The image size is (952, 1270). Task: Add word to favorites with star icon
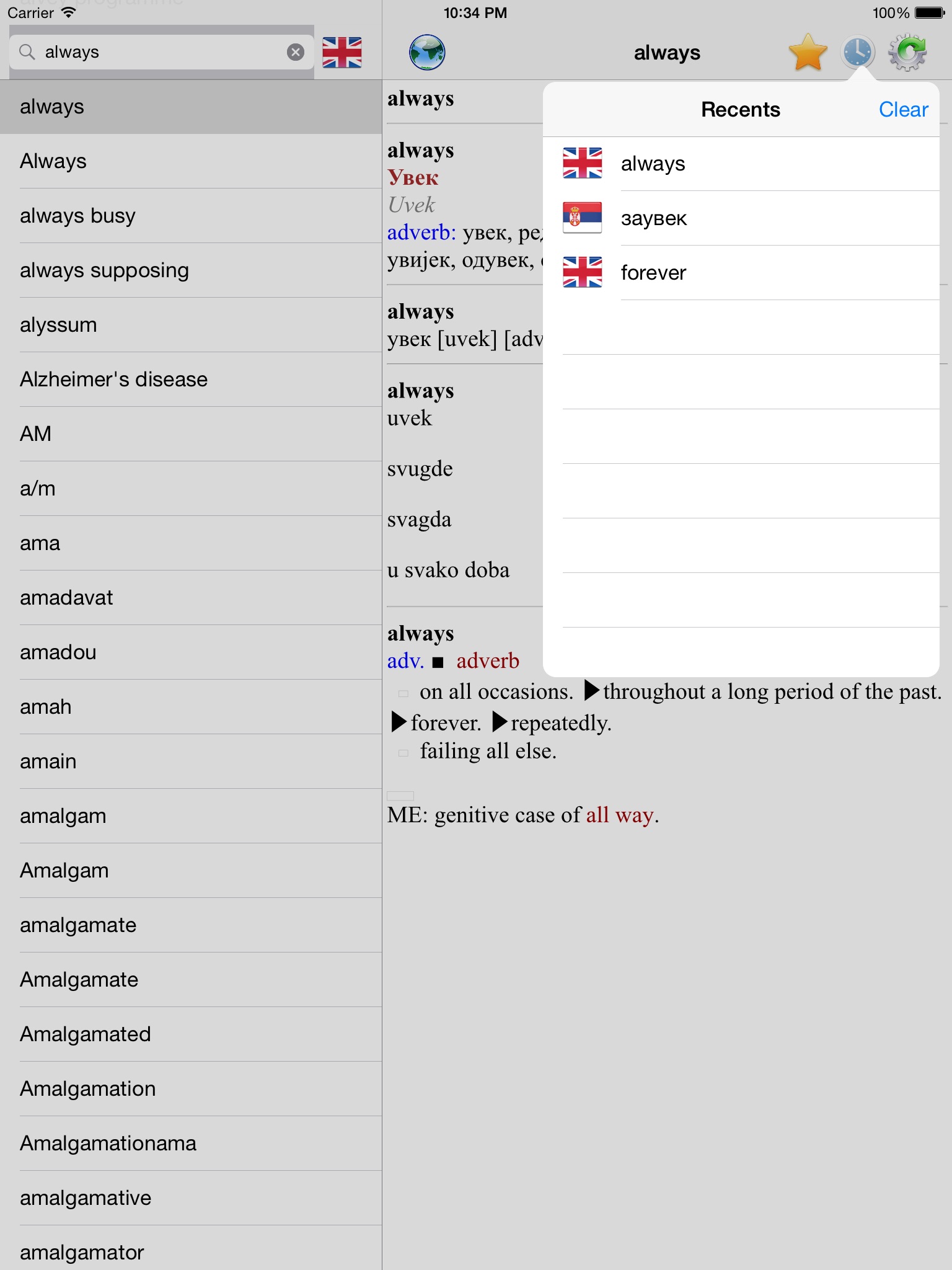808,53
